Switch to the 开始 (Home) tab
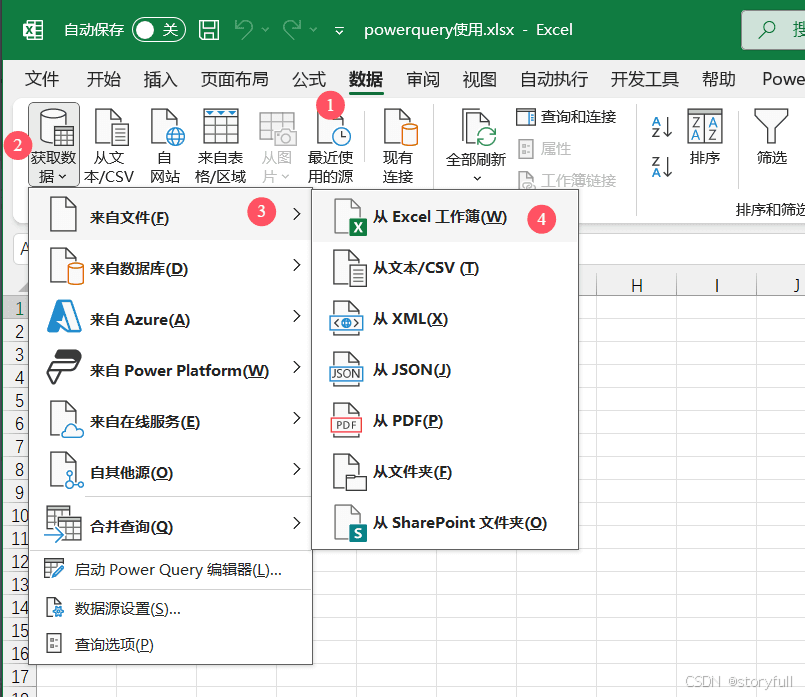Image resolution: width=805 pixels, height=697 pixels. (x=103, y=79)
